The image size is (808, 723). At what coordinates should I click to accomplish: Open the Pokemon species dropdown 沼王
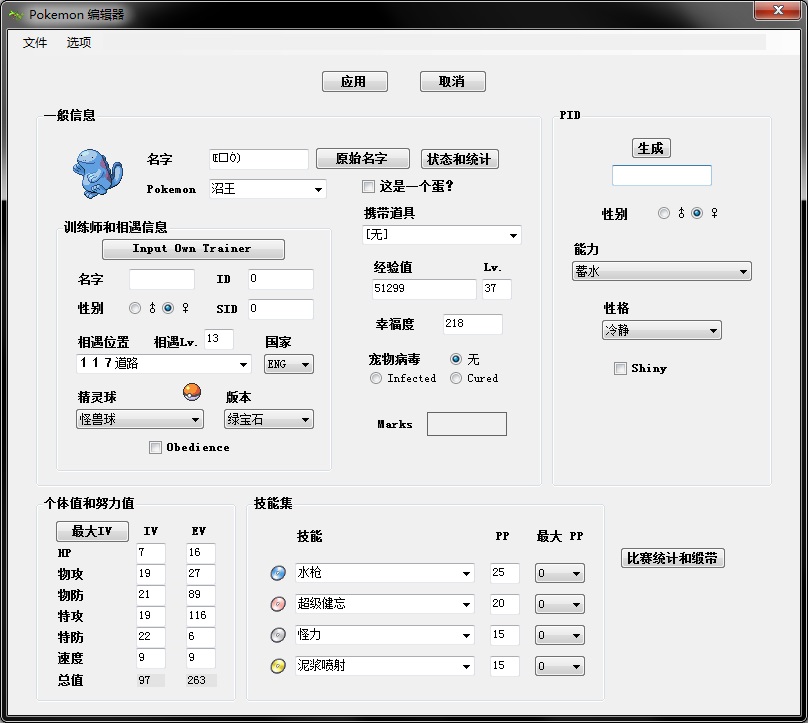(x=268, y=189)
